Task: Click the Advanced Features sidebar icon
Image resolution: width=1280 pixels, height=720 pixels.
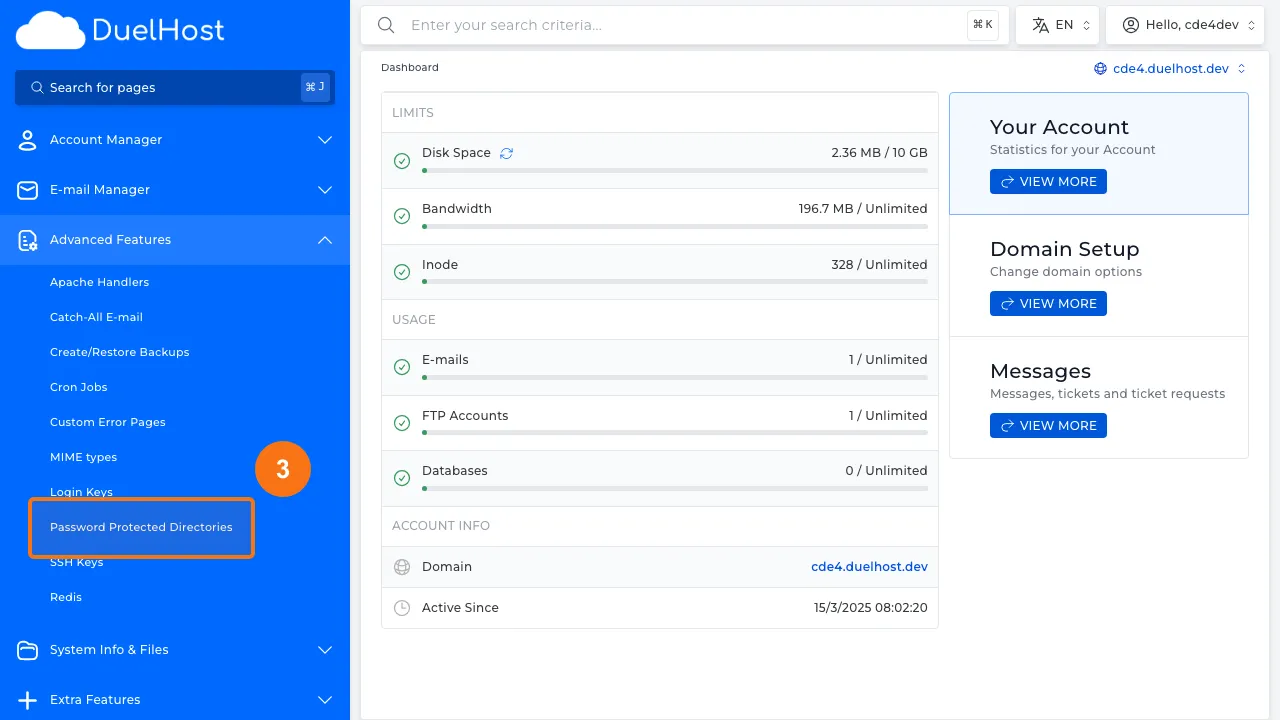Action: point(28,240)
